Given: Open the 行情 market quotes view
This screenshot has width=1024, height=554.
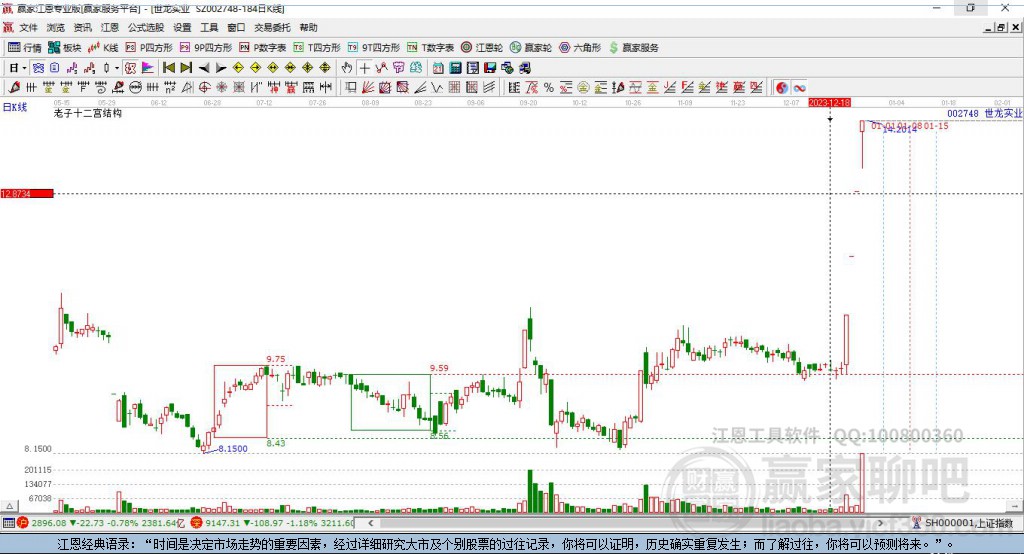Looking at the screenshot, I should [24, 48].
